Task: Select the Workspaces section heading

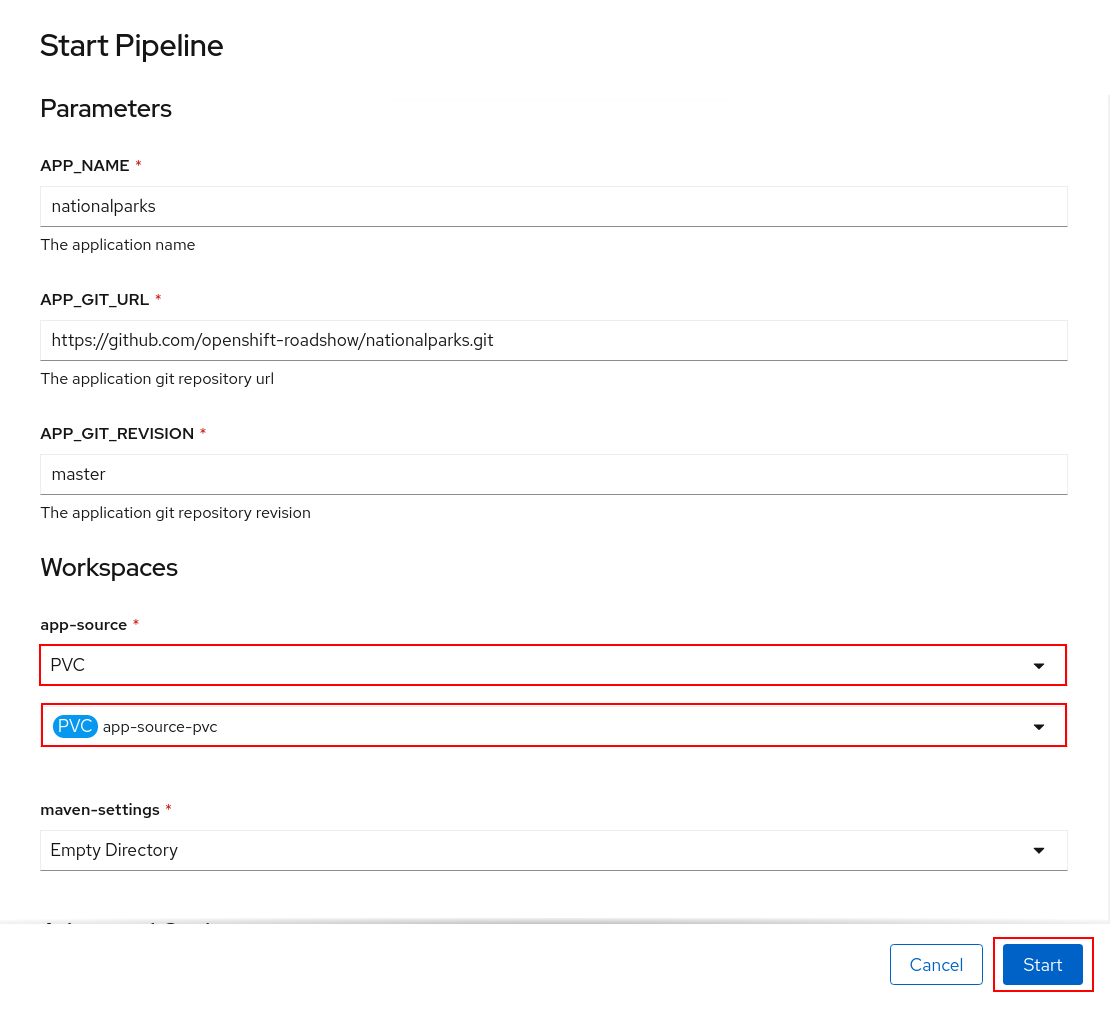Action: click(x=109, y=567)
